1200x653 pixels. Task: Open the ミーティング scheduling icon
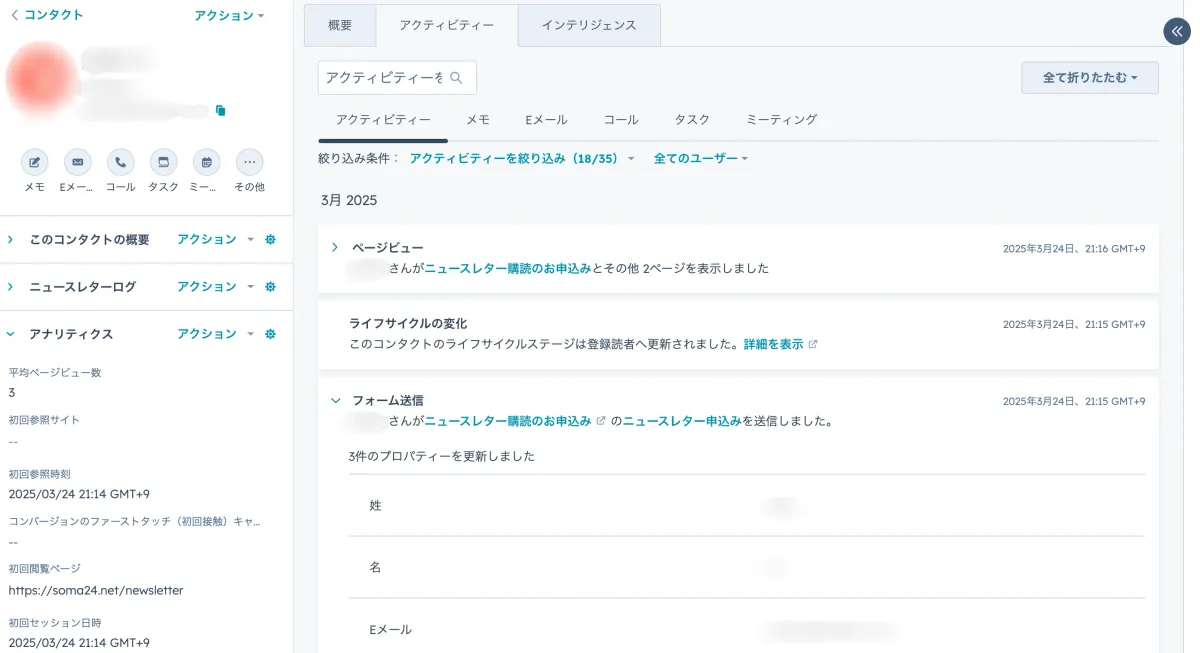[x=206, y=161]
